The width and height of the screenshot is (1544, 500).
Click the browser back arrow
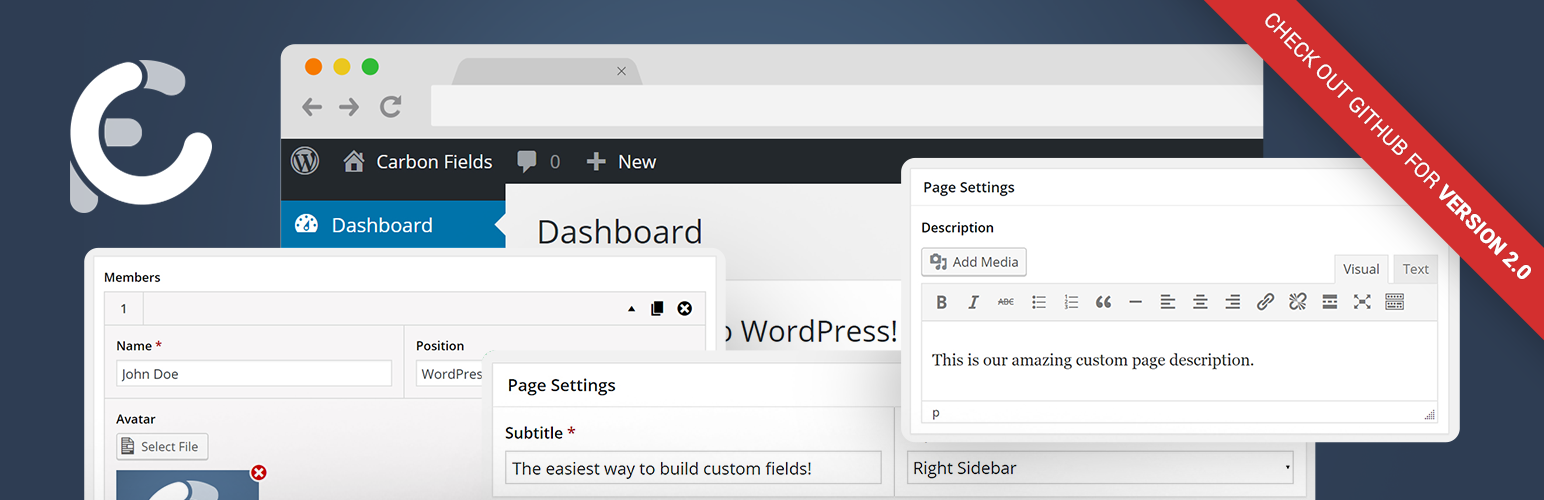(x=312, y=107)
